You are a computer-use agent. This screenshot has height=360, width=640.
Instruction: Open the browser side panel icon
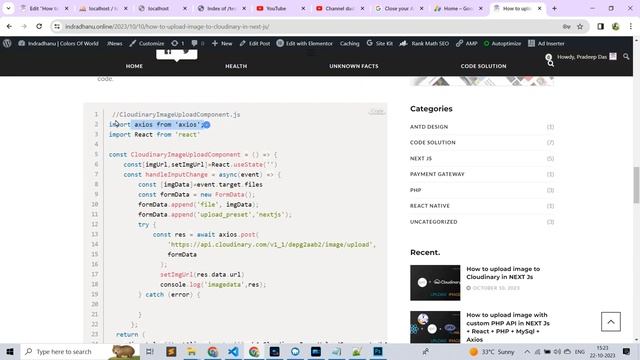pos(600,27)
